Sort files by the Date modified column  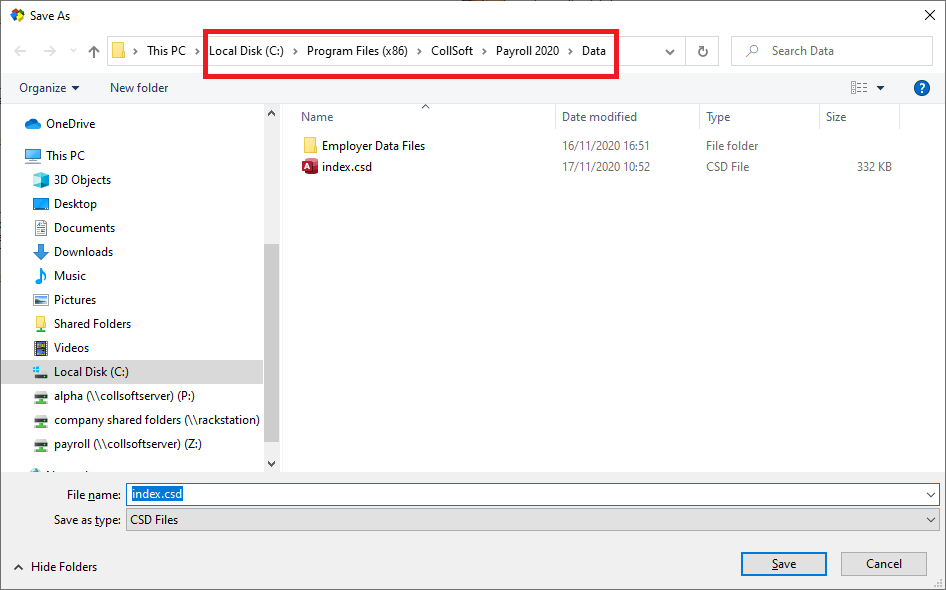click(x=599, y=117)
